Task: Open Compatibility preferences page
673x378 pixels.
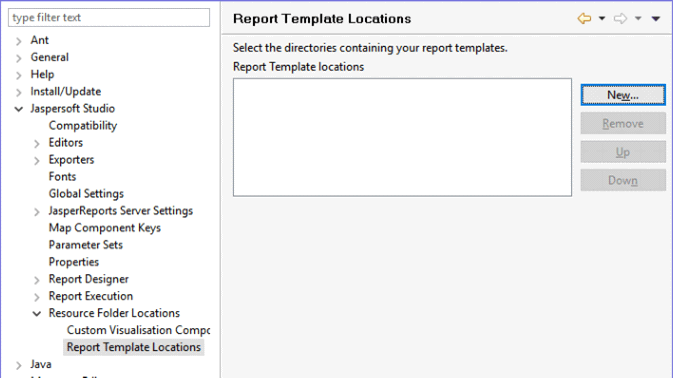Action: point(83,125)
